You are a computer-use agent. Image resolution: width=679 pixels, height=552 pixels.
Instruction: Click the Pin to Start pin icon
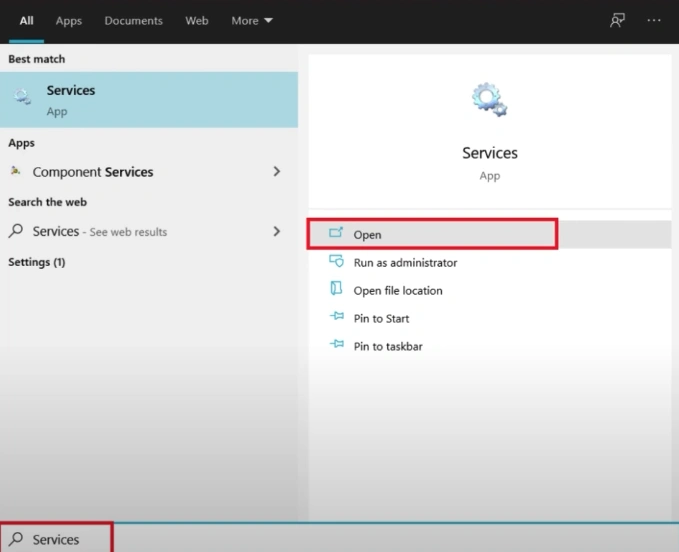pyautogui.click(x=337, y=316)
